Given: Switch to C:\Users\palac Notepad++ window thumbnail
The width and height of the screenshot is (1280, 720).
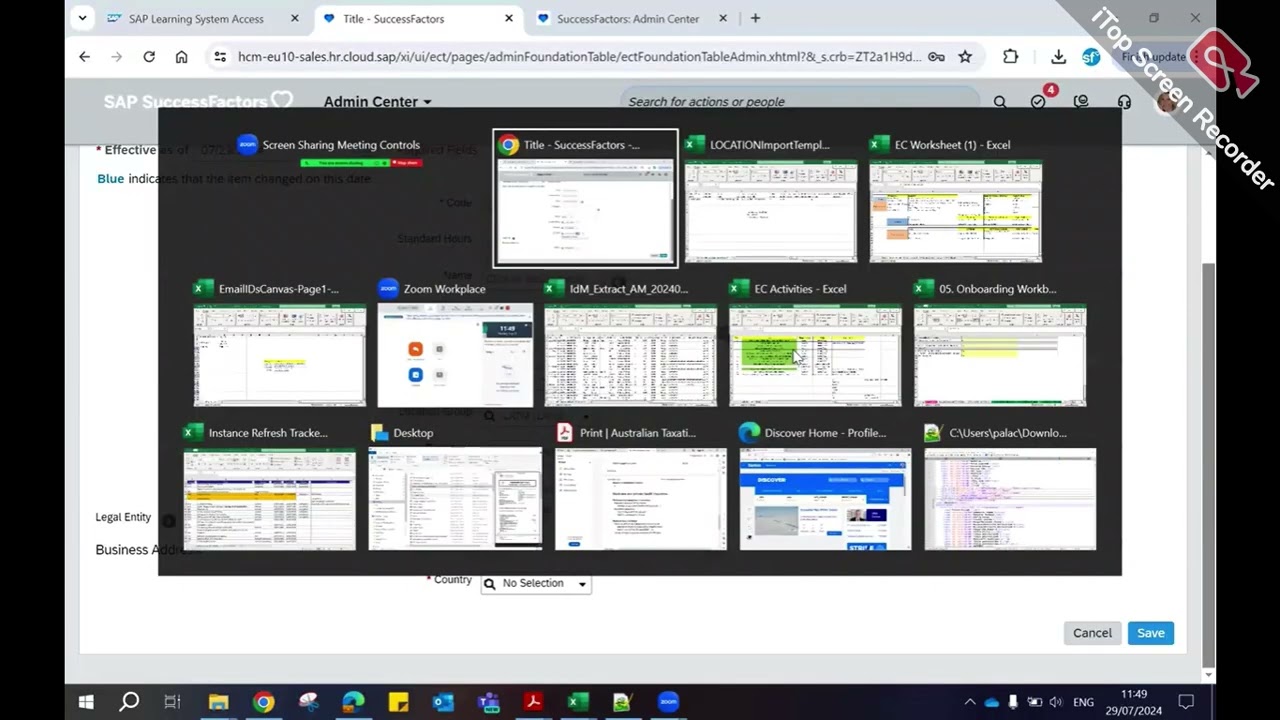Looking at the screenshot, I should [1010, 487].
